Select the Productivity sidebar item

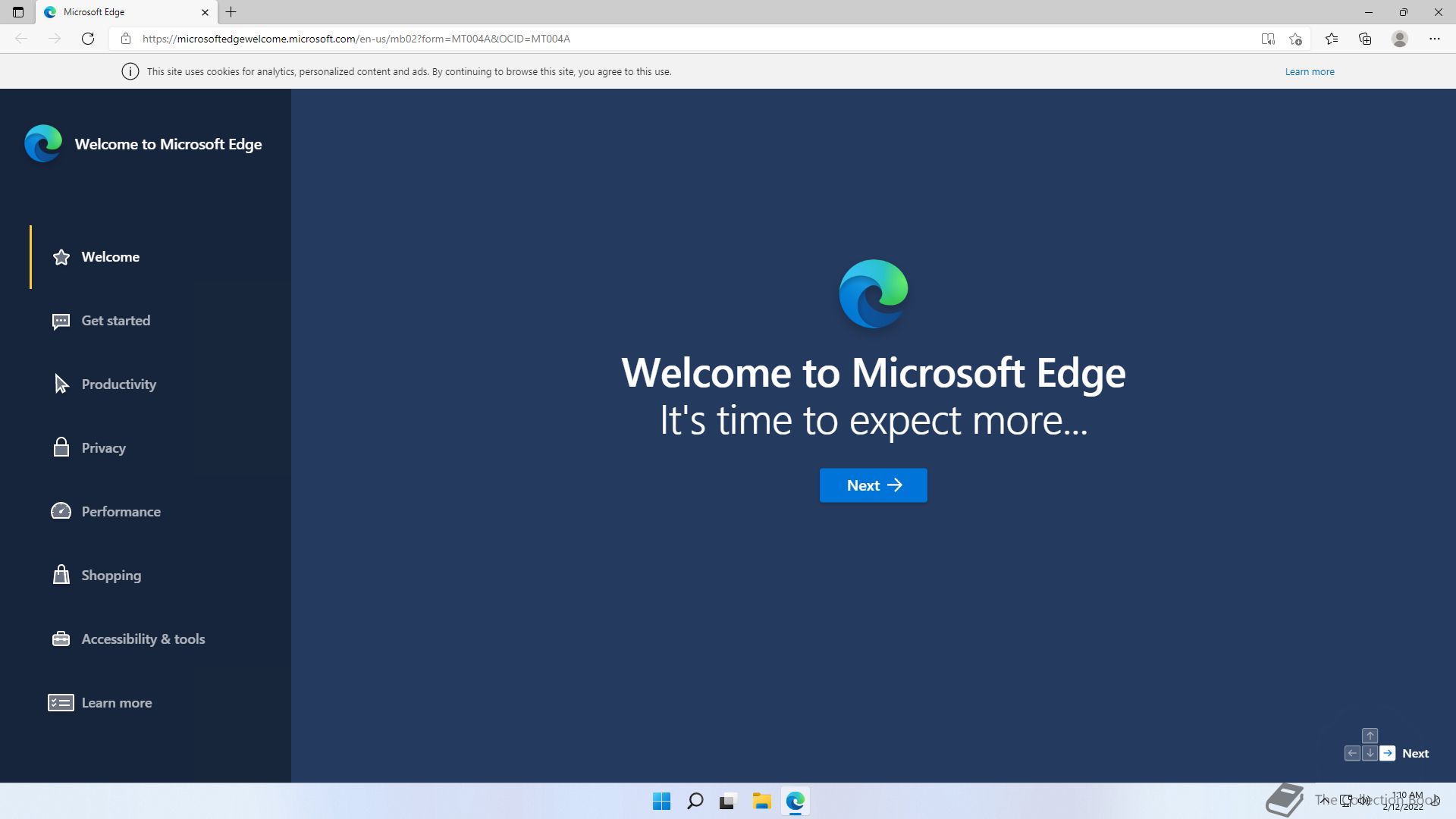click(161, 384)
